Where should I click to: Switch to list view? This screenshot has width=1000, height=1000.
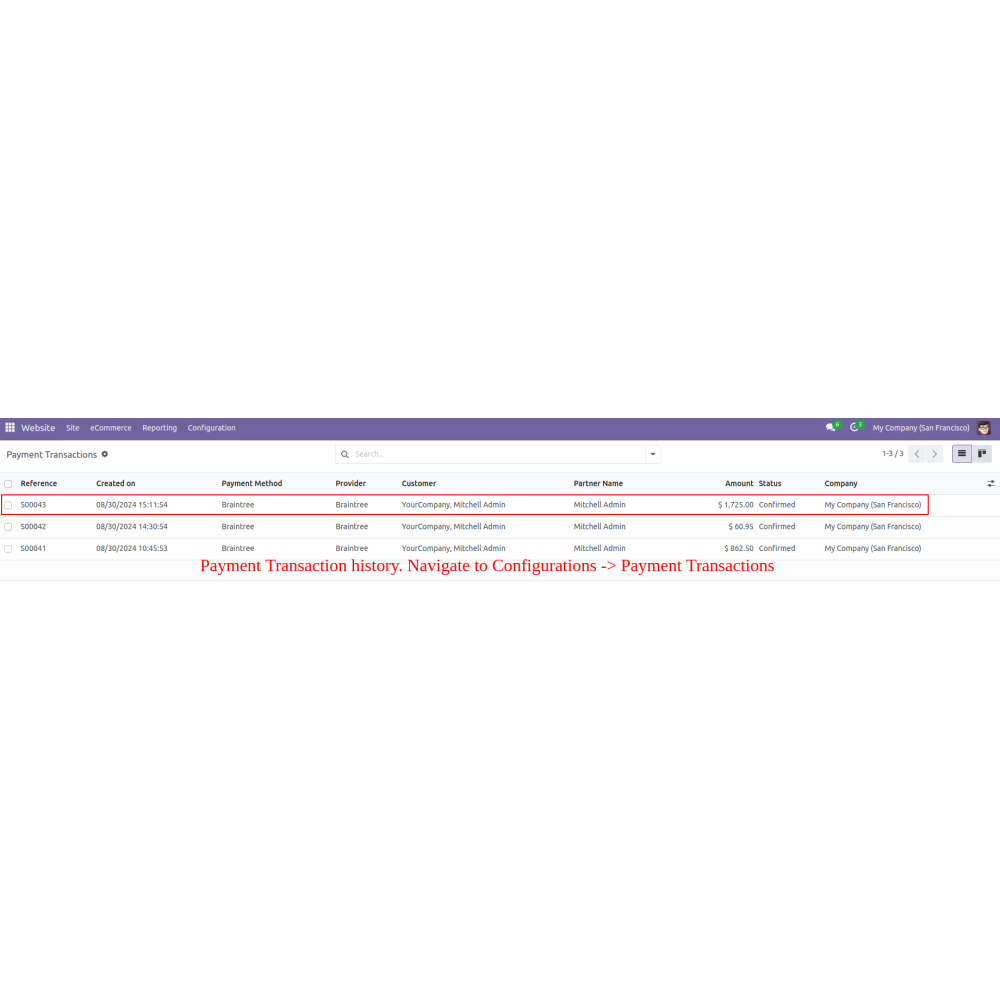962,454
